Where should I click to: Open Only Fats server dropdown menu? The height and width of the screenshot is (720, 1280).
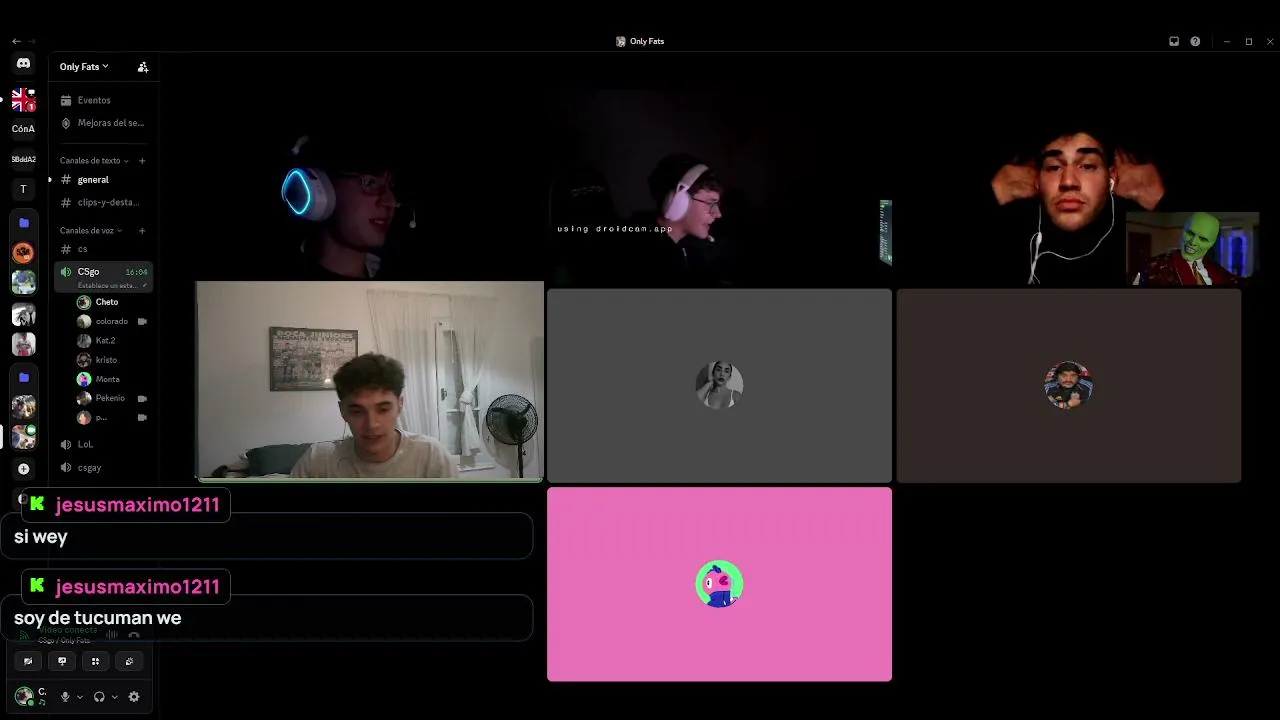click(x=84, y=67)
